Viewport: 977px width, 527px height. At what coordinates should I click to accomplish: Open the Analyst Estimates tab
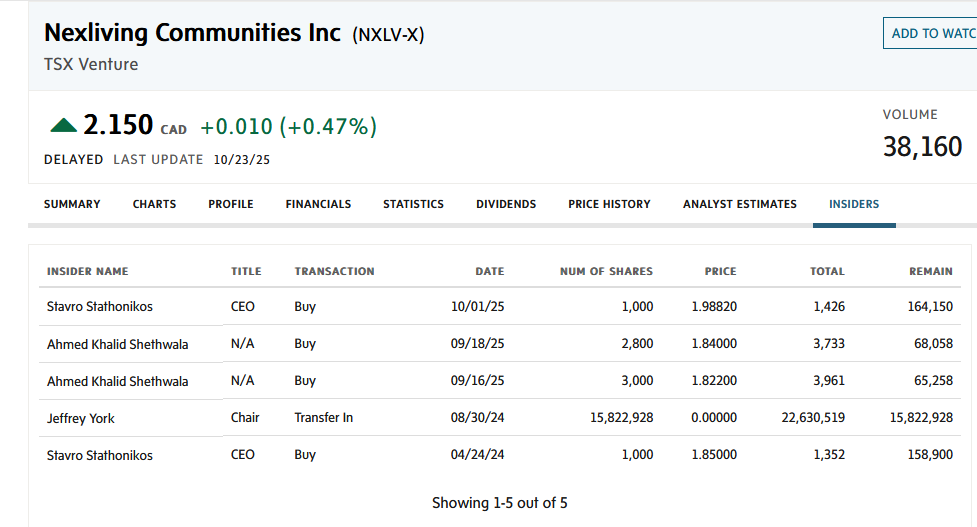(740, 204)
